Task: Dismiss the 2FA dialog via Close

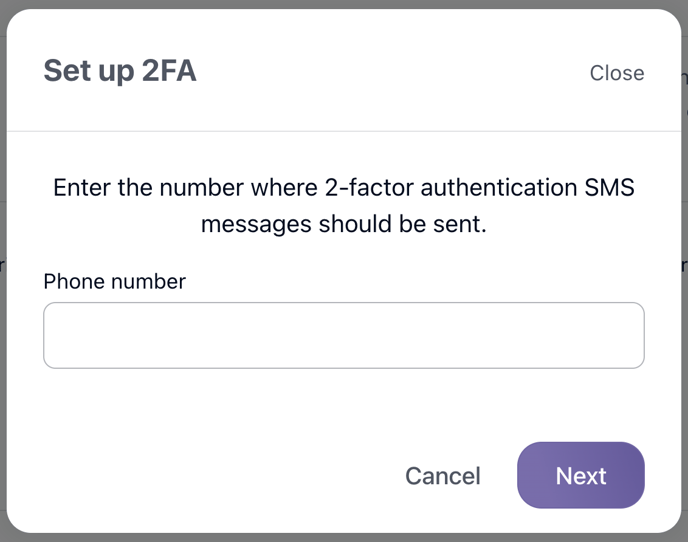Action: (616, 73)
